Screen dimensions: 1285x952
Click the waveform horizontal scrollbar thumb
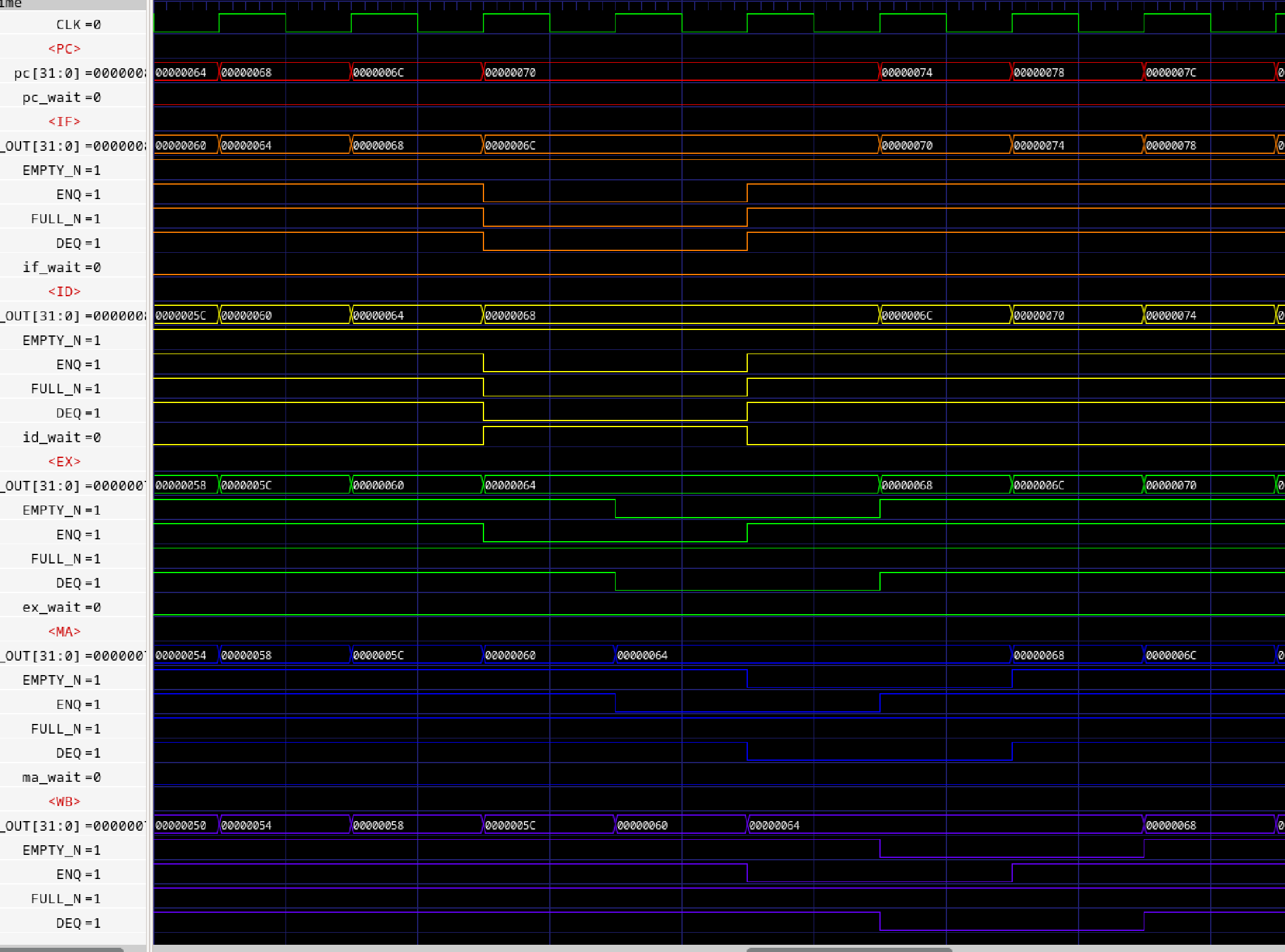(849, 949)
